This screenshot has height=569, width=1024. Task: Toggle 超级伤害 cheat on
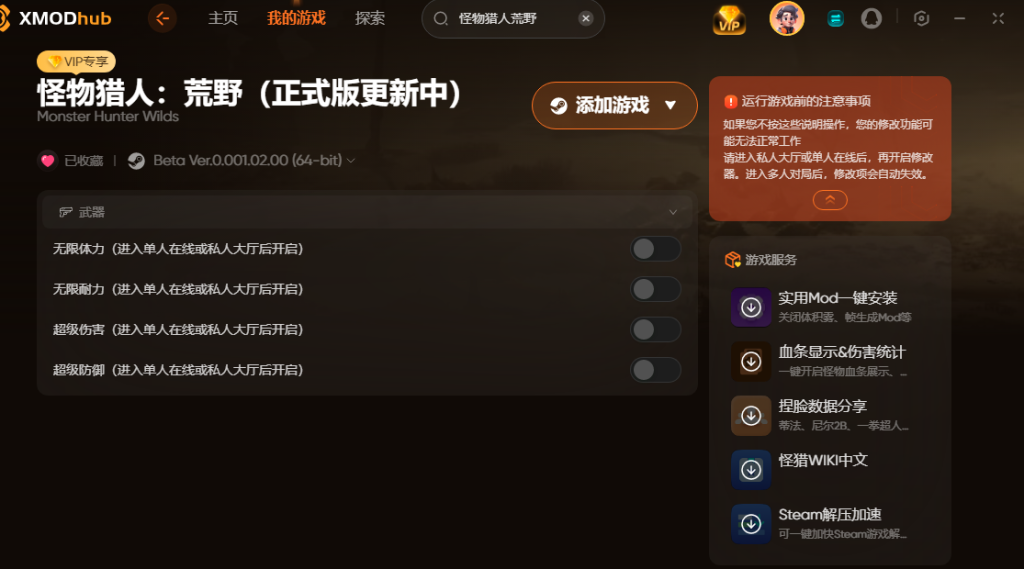[x=656, y=330]
